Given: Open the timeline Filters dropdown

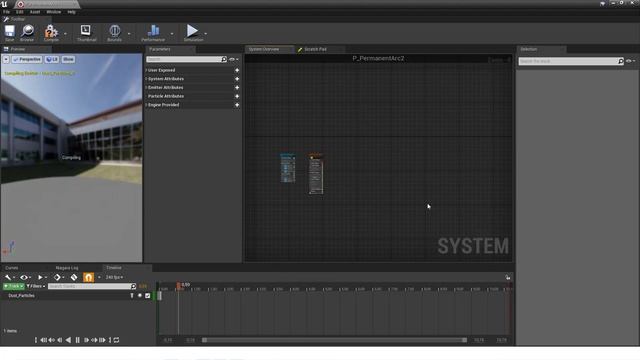Looking at the screenshot, I should click(36, 287).
